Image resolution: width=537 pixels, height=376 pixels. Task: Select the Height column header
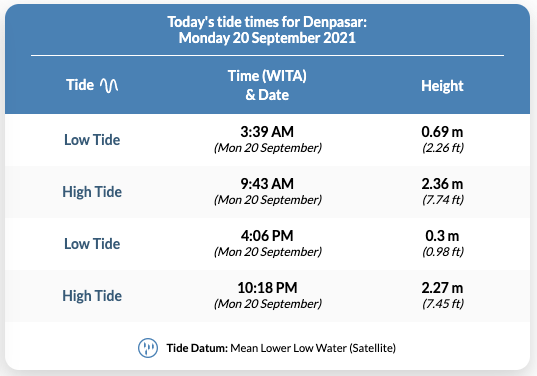point(442,86)
